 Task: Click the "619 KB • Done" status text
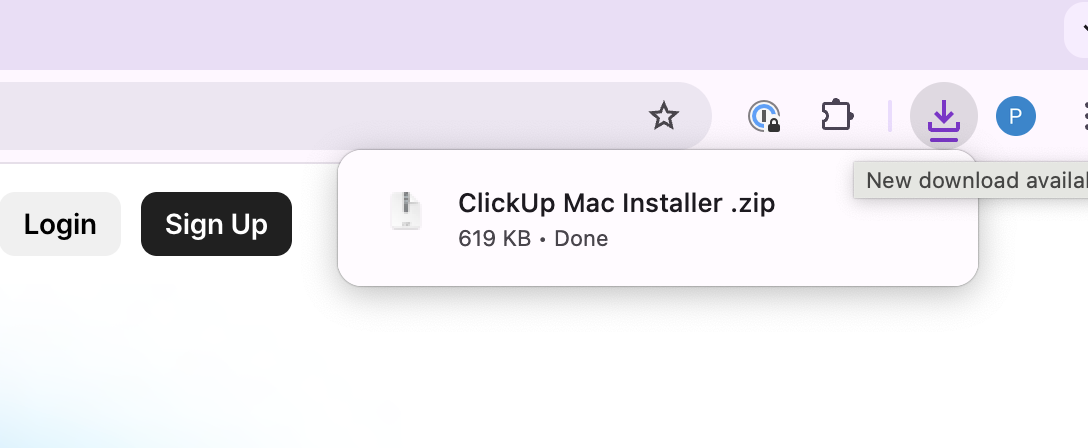533,239
